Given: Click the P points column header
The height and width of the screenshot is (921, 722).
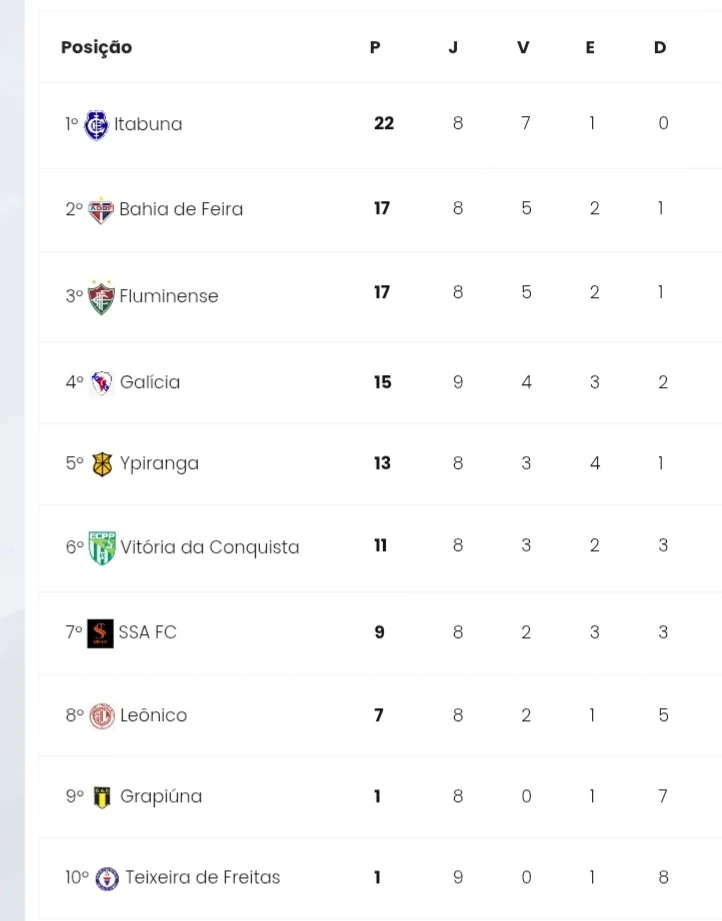Looking at the screenshot, I should pyautogui.click(x=375, y=48).
